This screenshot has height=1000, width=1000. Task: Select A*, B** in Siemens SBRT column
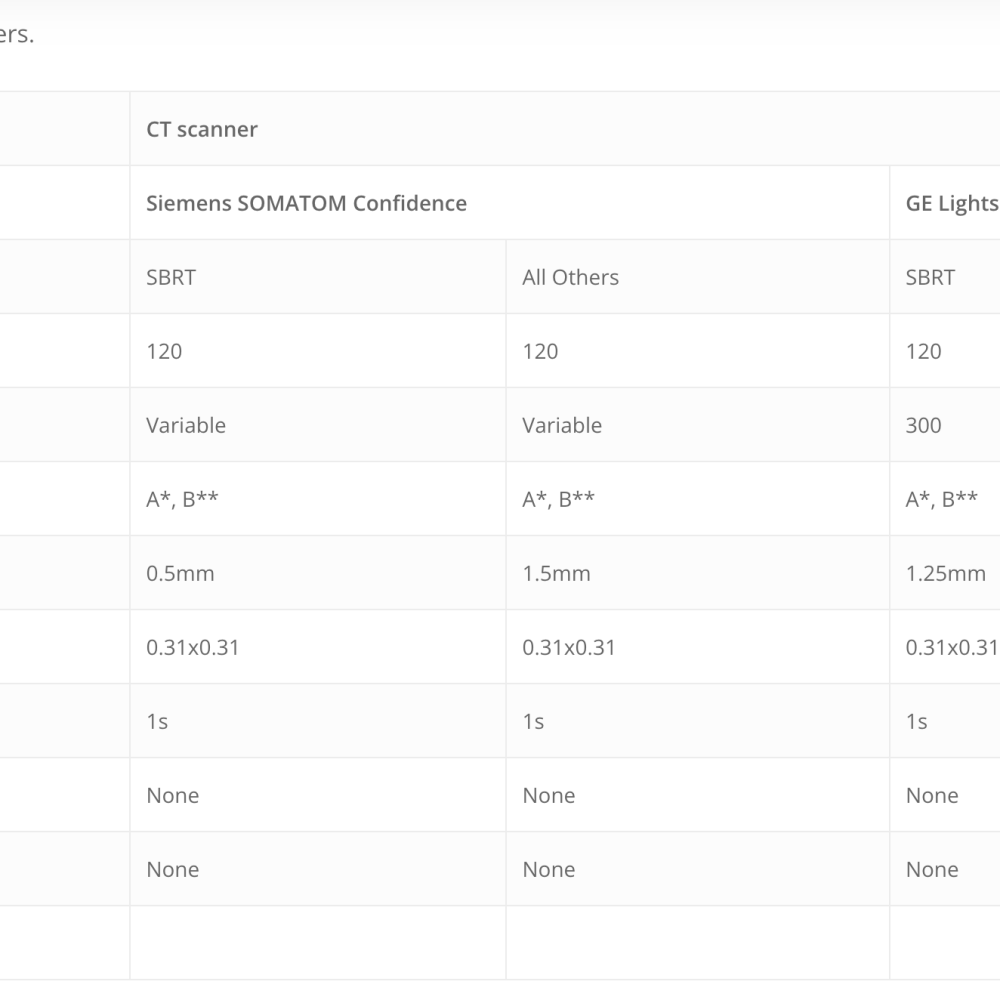click(182, 499)
